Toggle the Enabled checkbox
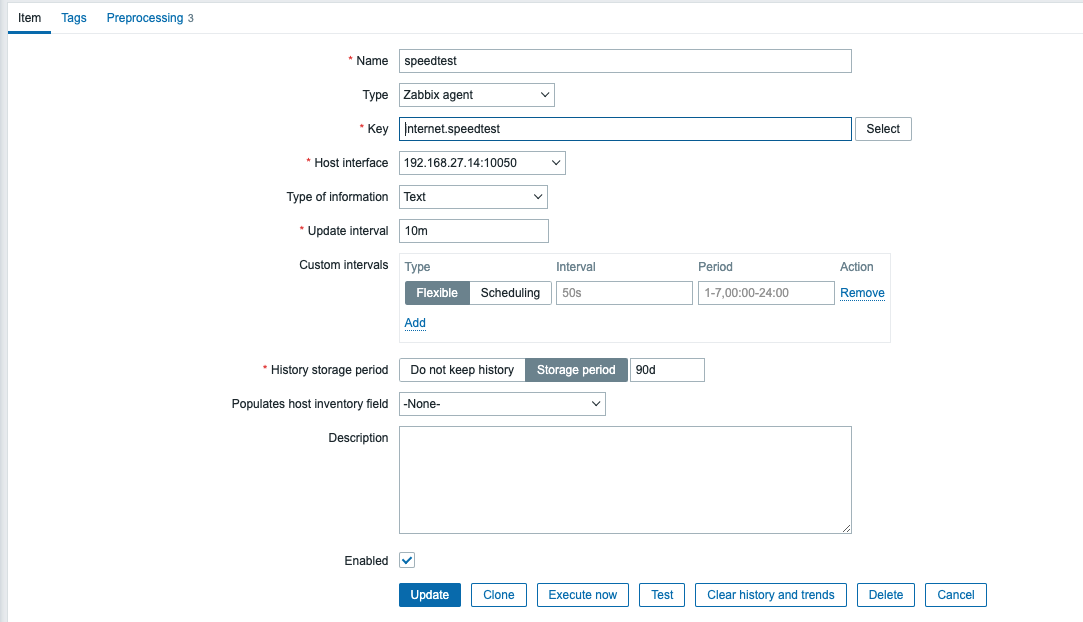1083x622 pixels. [407, 561]
